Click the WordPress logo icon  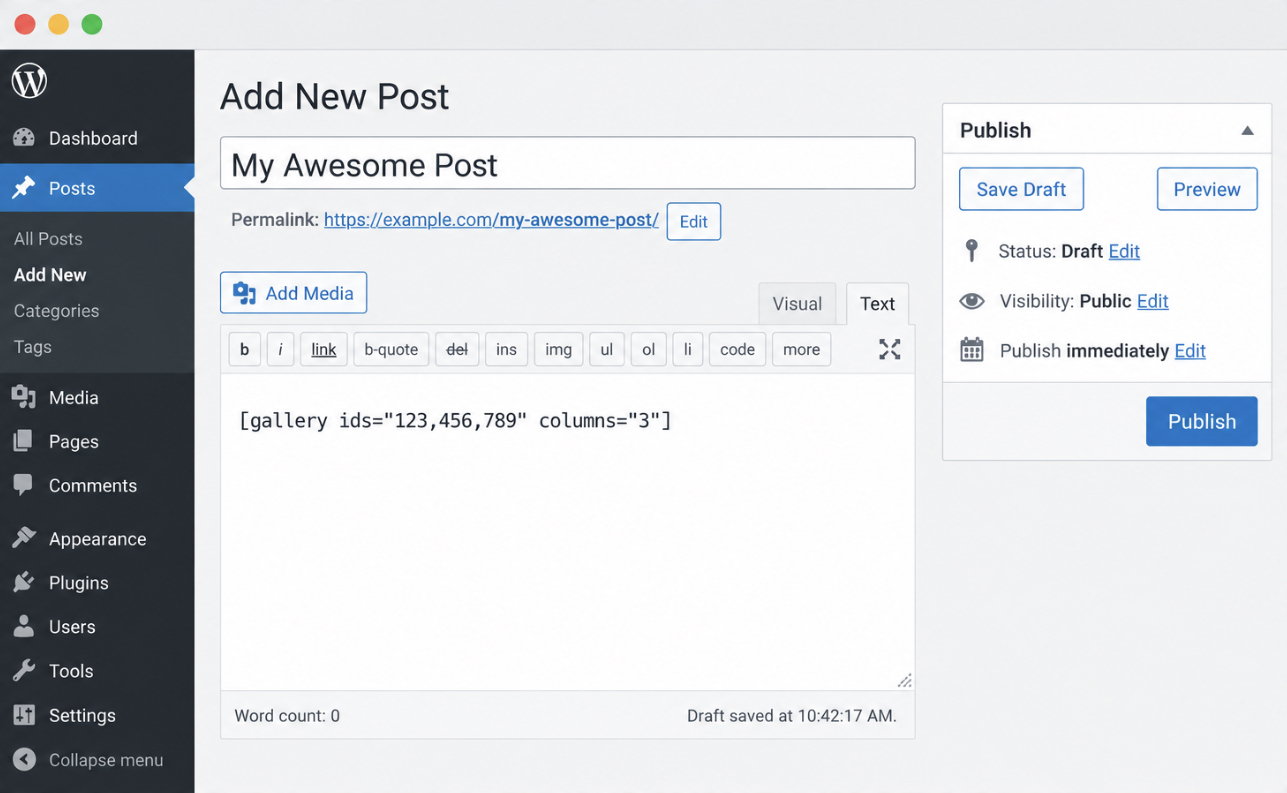click(29, 81)
